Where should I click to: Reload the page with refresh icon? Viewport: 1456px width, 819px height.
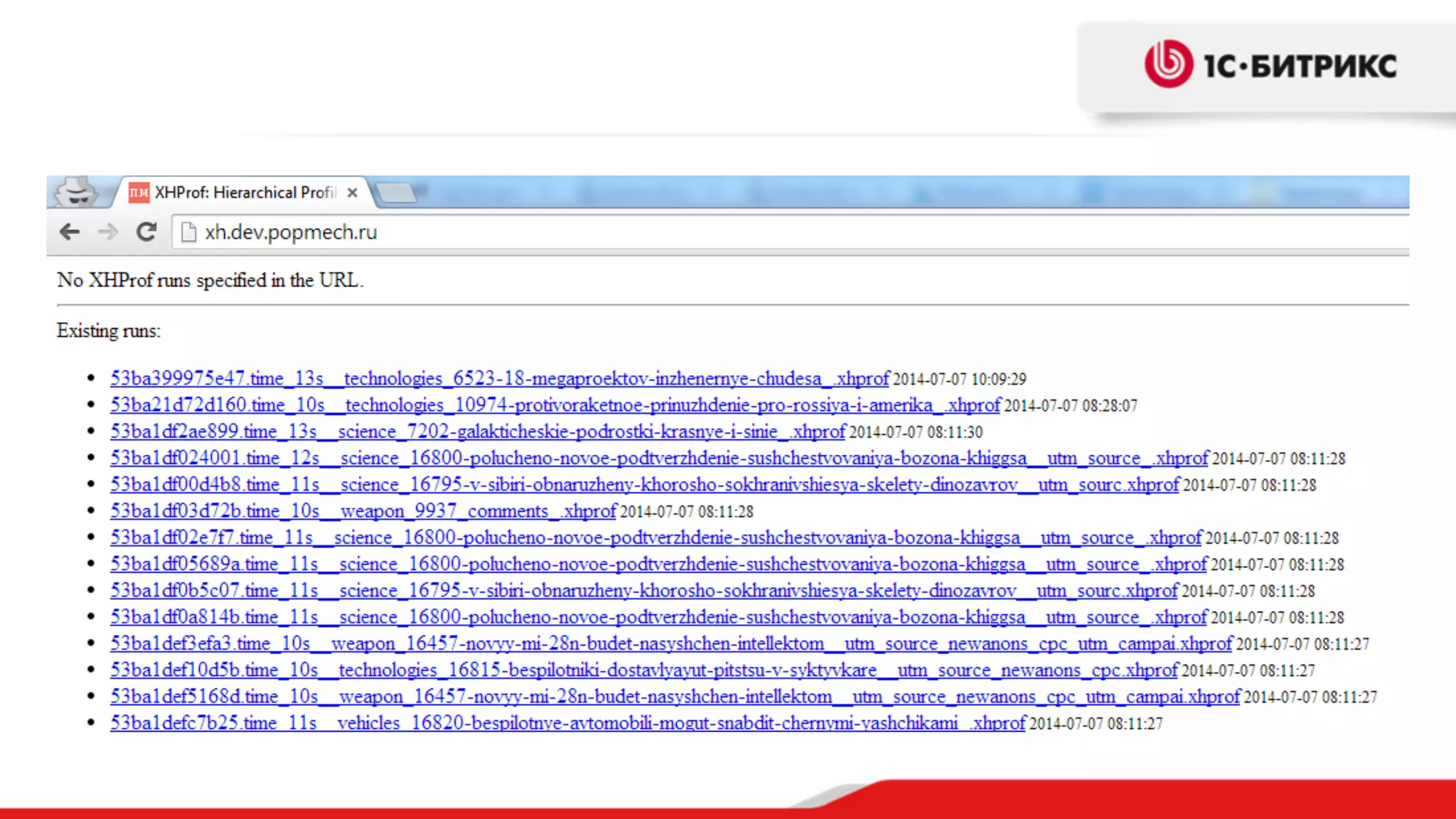[x=146, y=232]
